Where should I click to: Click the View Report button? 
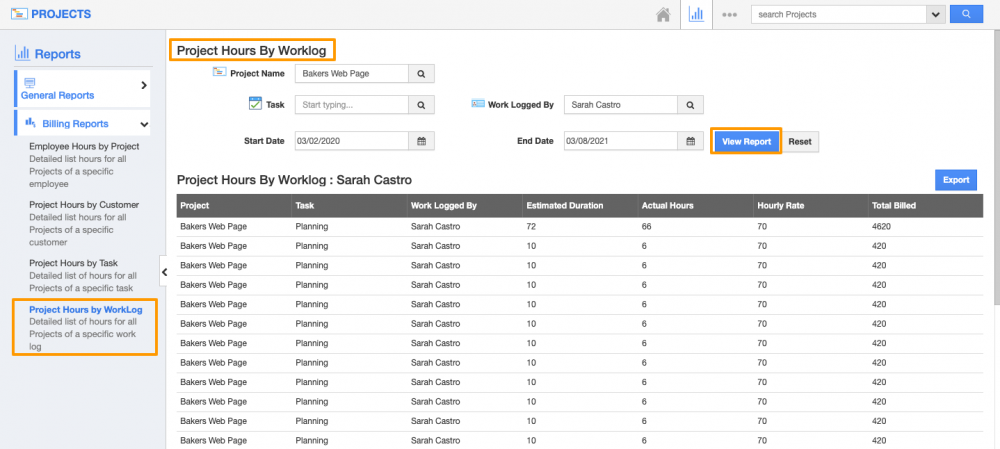tap(746, 141)
